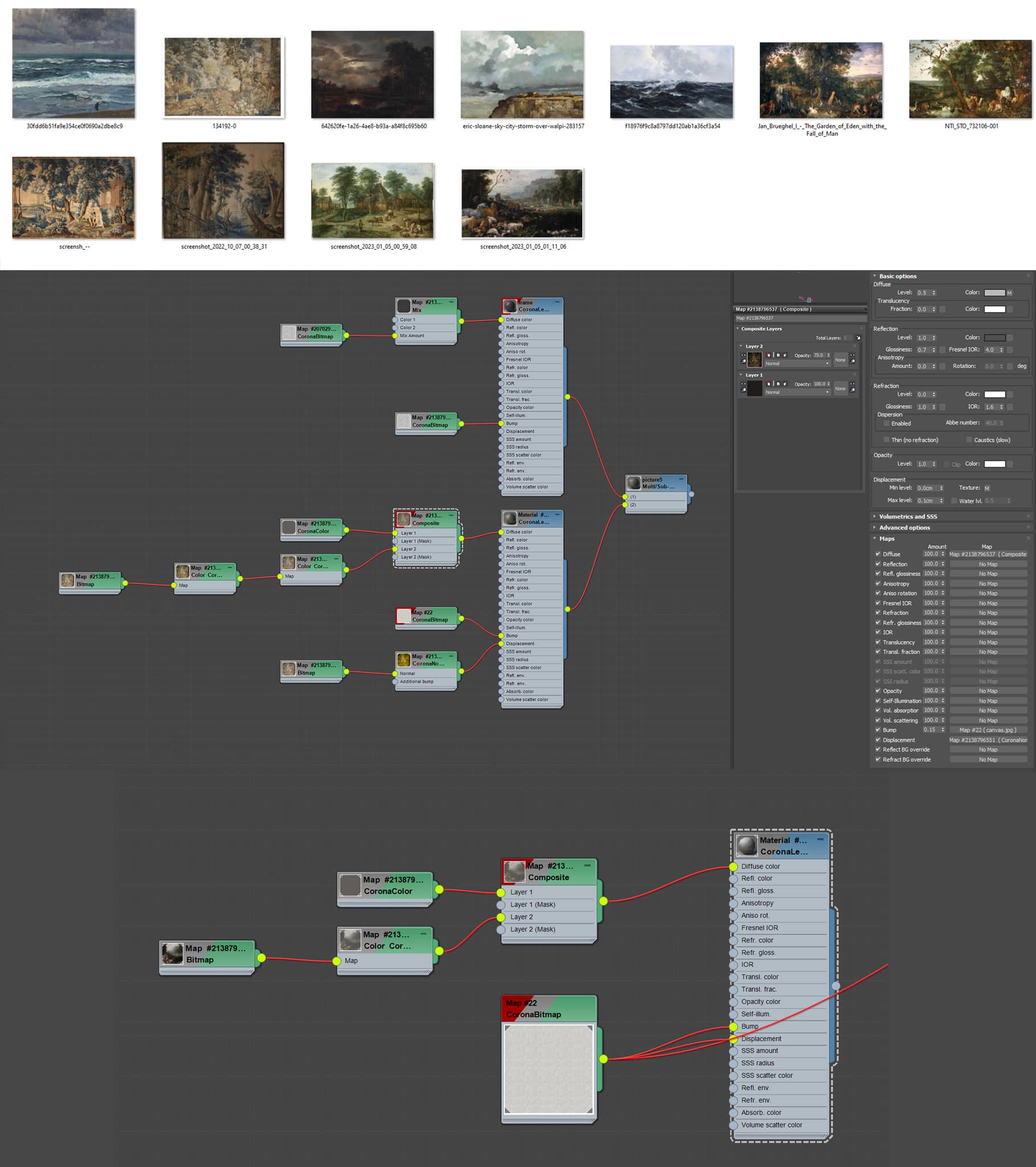This screenshot has width=1036, height=1167.
Task: Collapse the Basic options rollout header
Action: [897, 276]
